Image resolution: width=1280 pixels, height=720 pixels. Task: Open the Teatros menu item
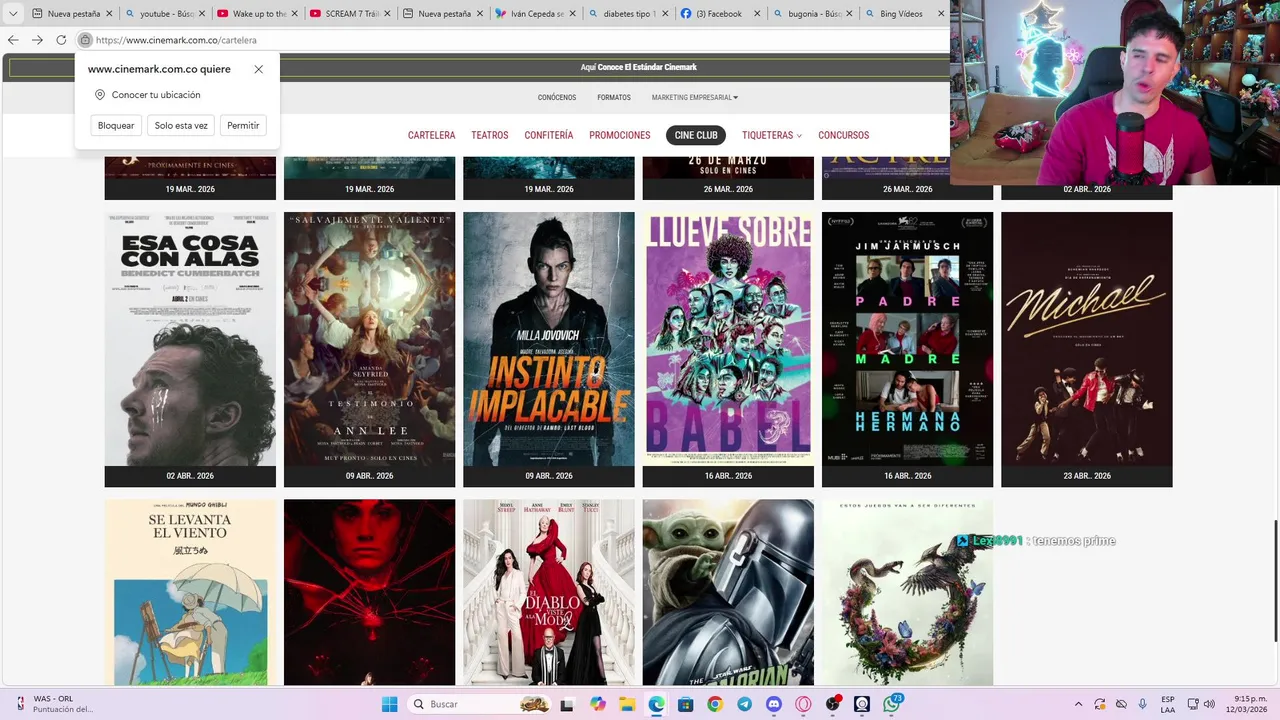(x=490, y=135)
